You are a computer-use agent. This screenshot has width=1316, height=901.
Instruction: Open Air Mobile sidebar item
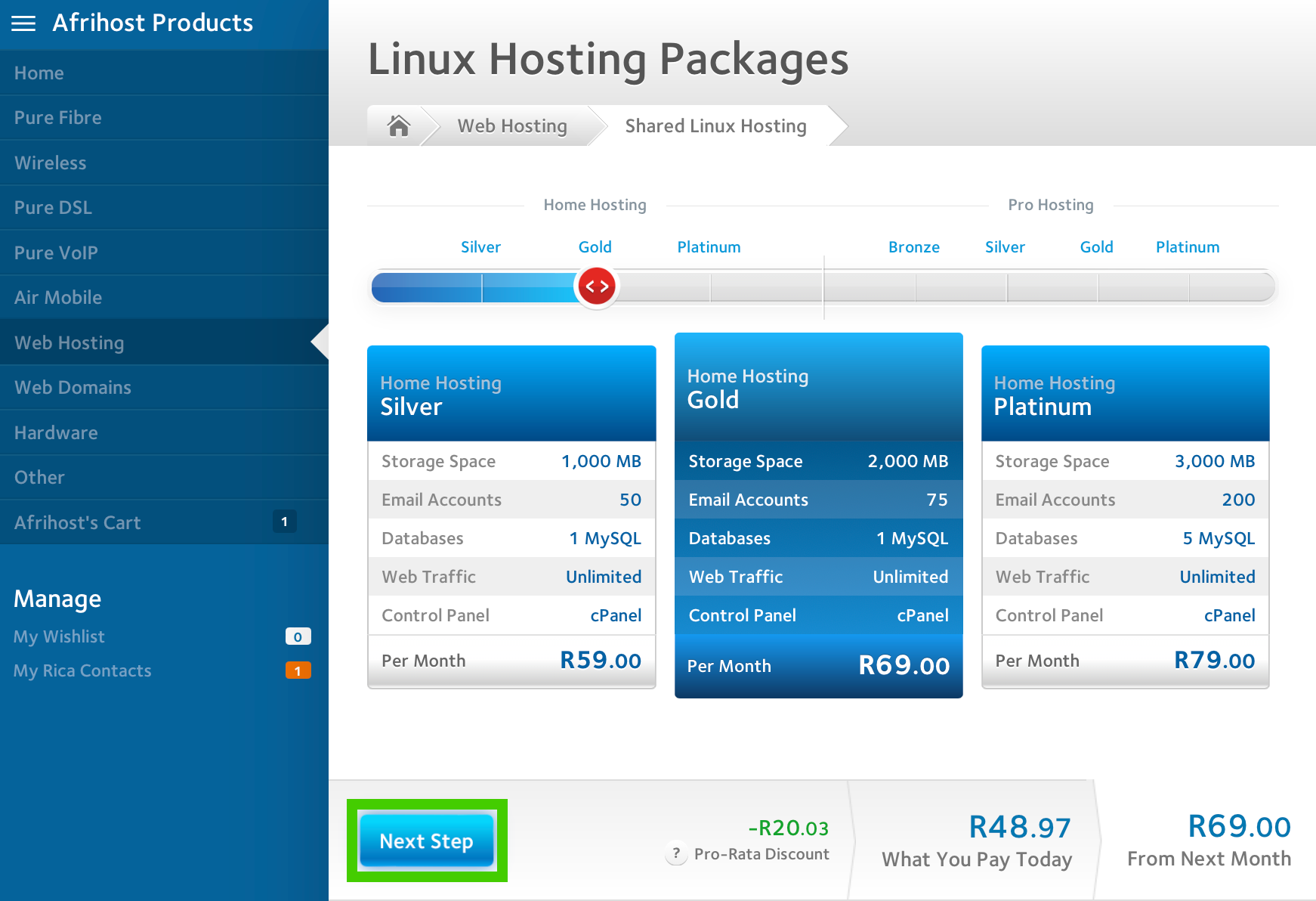[x=58, y=298]
